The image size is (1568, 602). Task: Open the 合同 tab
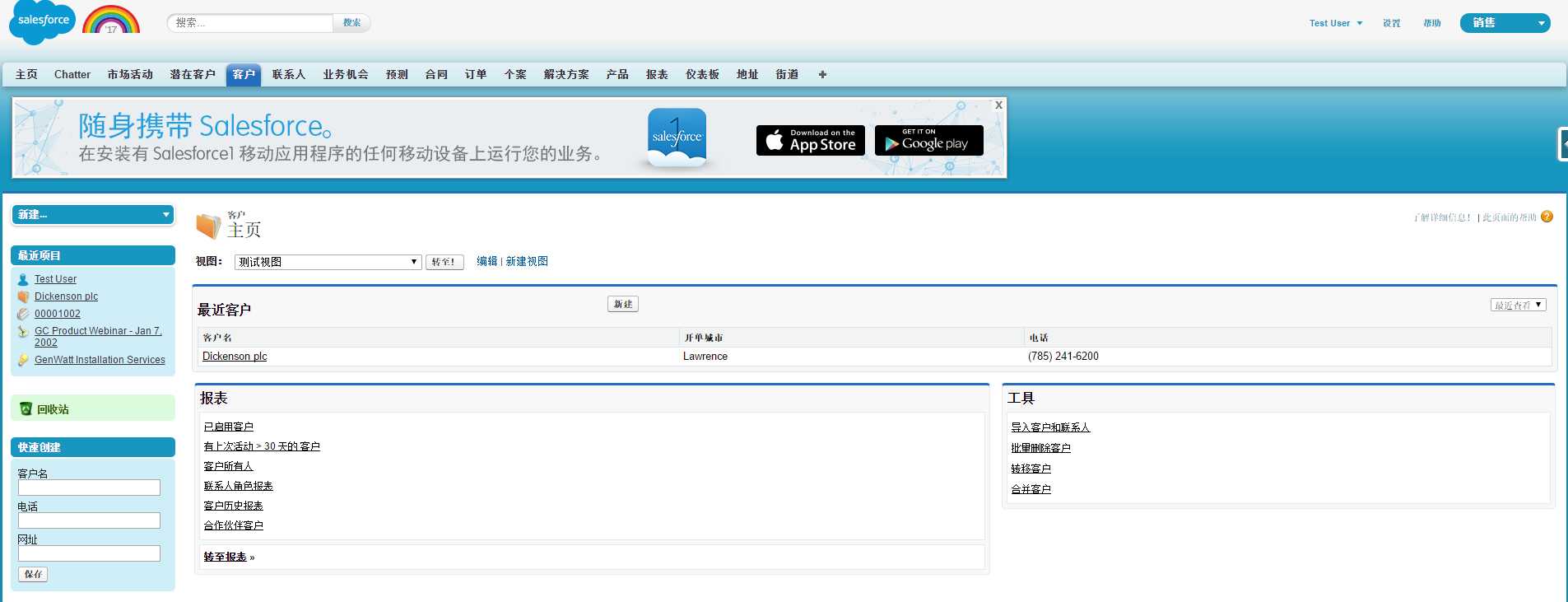click(x=436, y=74)
